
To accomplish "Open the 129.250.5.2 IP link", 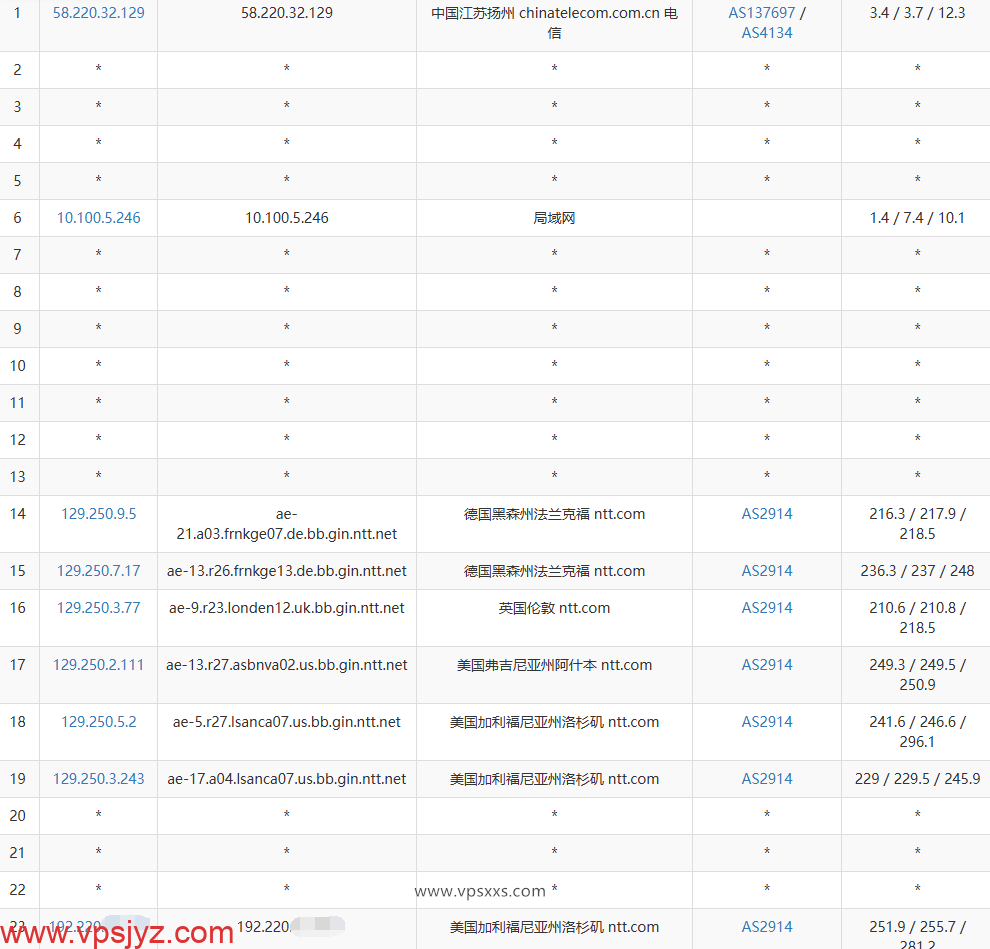I will click(x=98, y=722).
